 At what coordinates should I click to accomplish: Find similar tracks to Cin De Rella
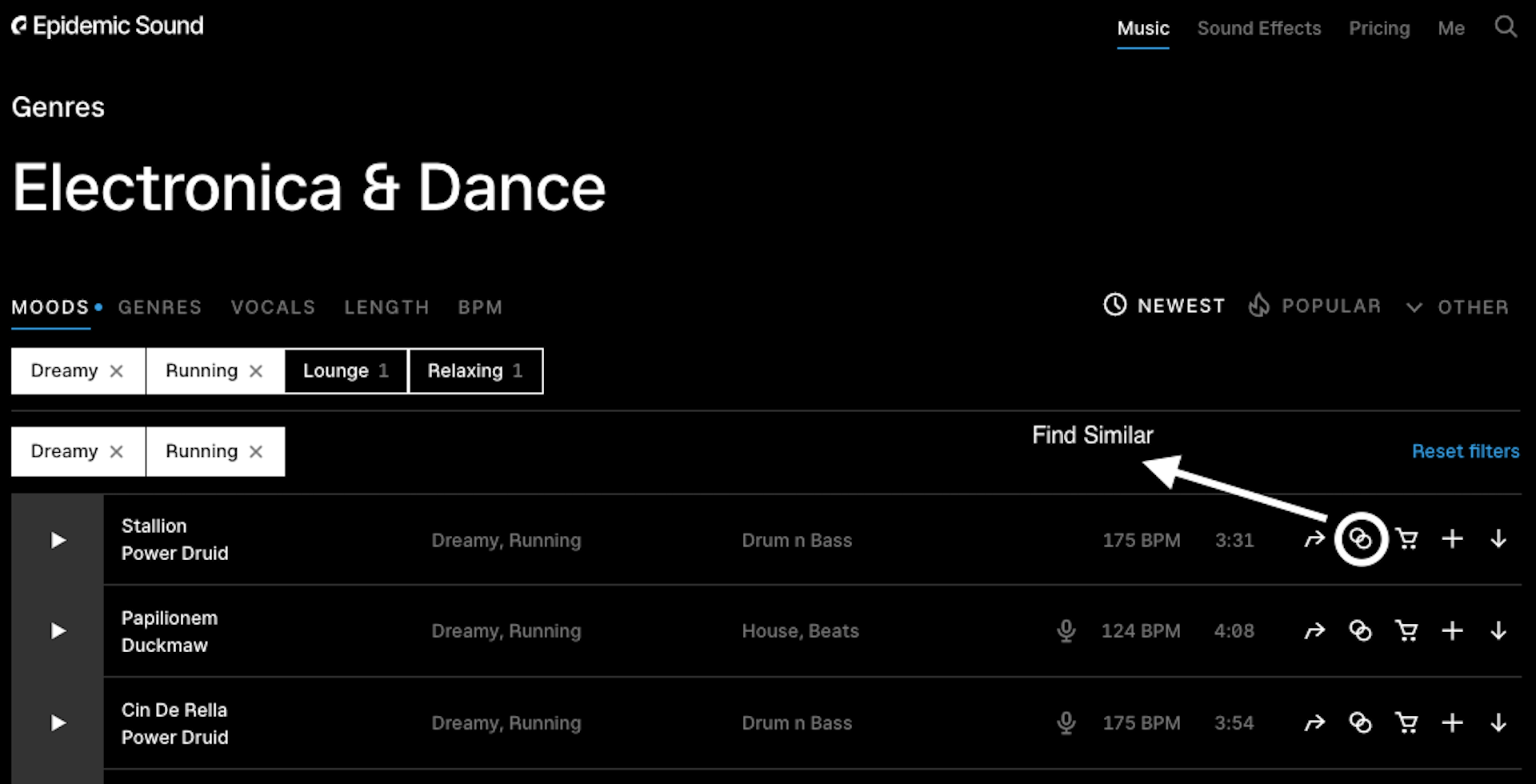coord(1360,723)
